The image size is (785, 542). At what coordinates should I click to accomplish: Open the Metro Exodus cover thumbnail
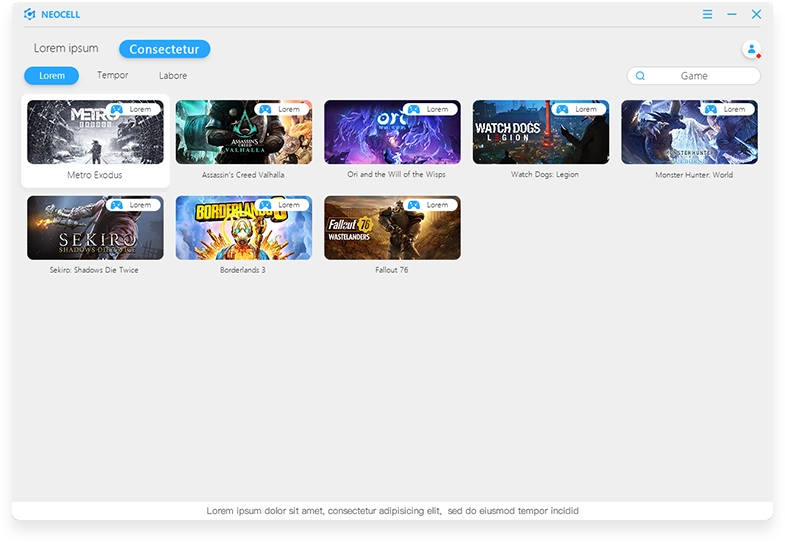pos(95,132)
